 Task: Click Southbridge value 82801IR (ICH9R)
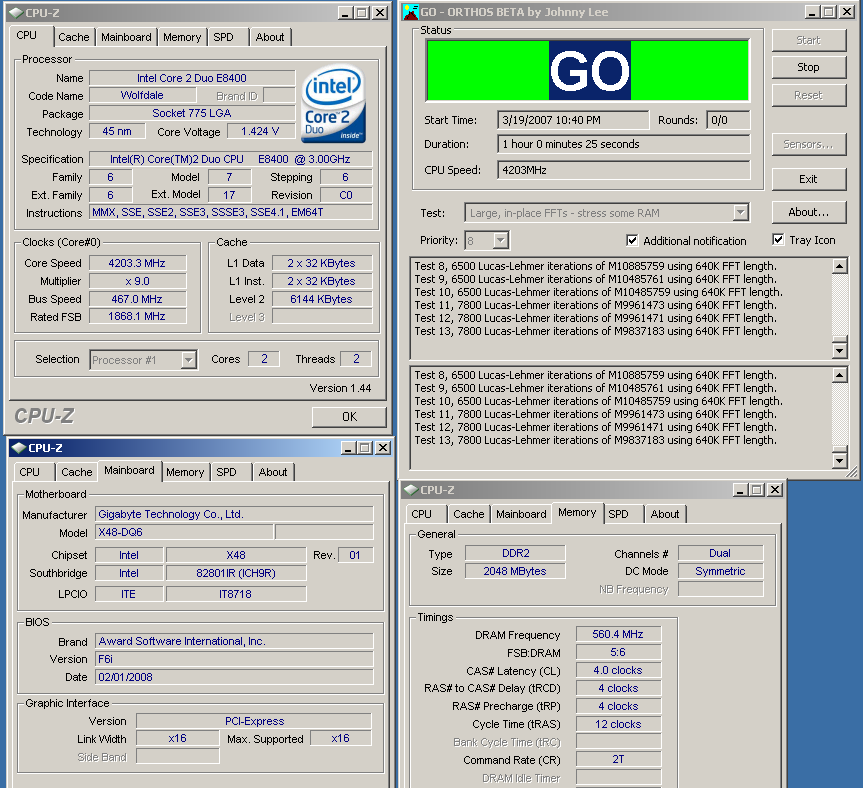point(236,573)
